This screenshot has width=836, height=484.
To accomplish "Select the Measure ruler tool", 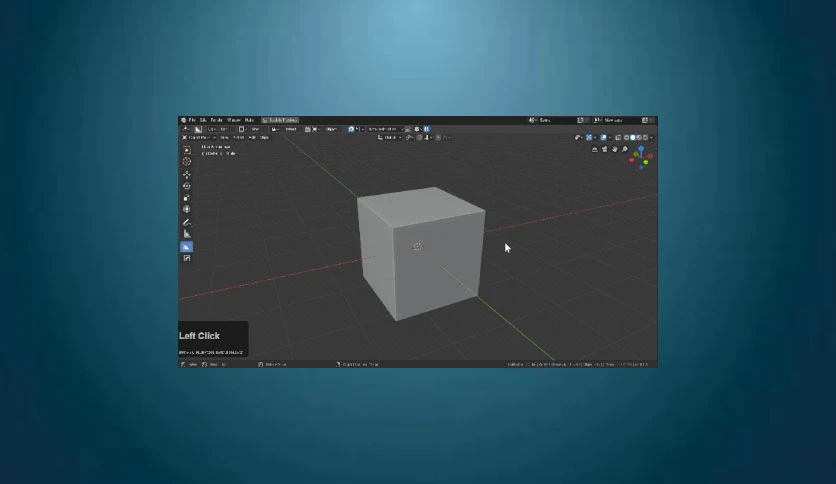I will pyautogui.click(x=187, y=234).
